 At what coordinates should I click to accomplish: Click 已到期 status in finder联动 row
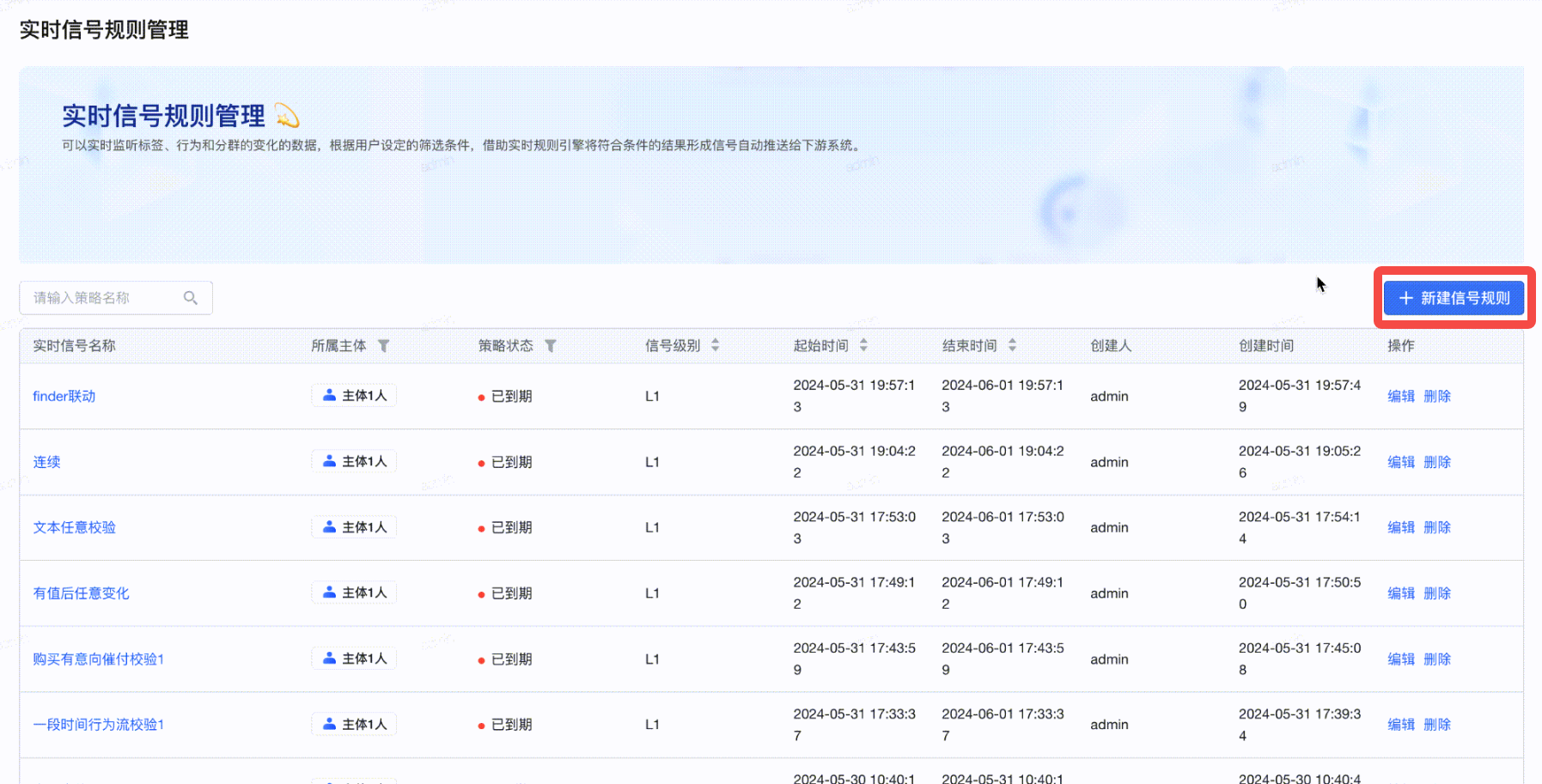(x=505, y=396)
